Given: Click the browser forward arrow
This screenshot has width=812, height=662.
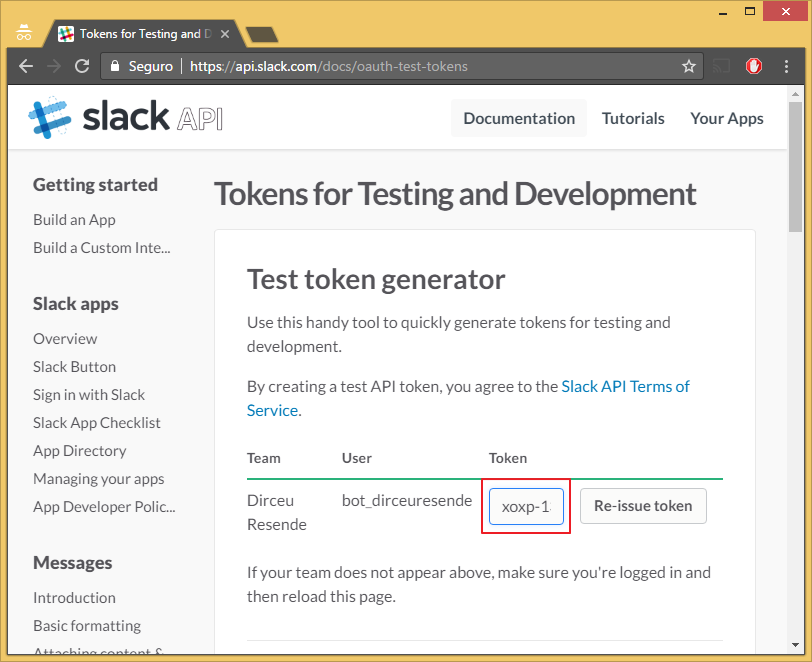Looking at the screenshot, I should tap(54, 66).
